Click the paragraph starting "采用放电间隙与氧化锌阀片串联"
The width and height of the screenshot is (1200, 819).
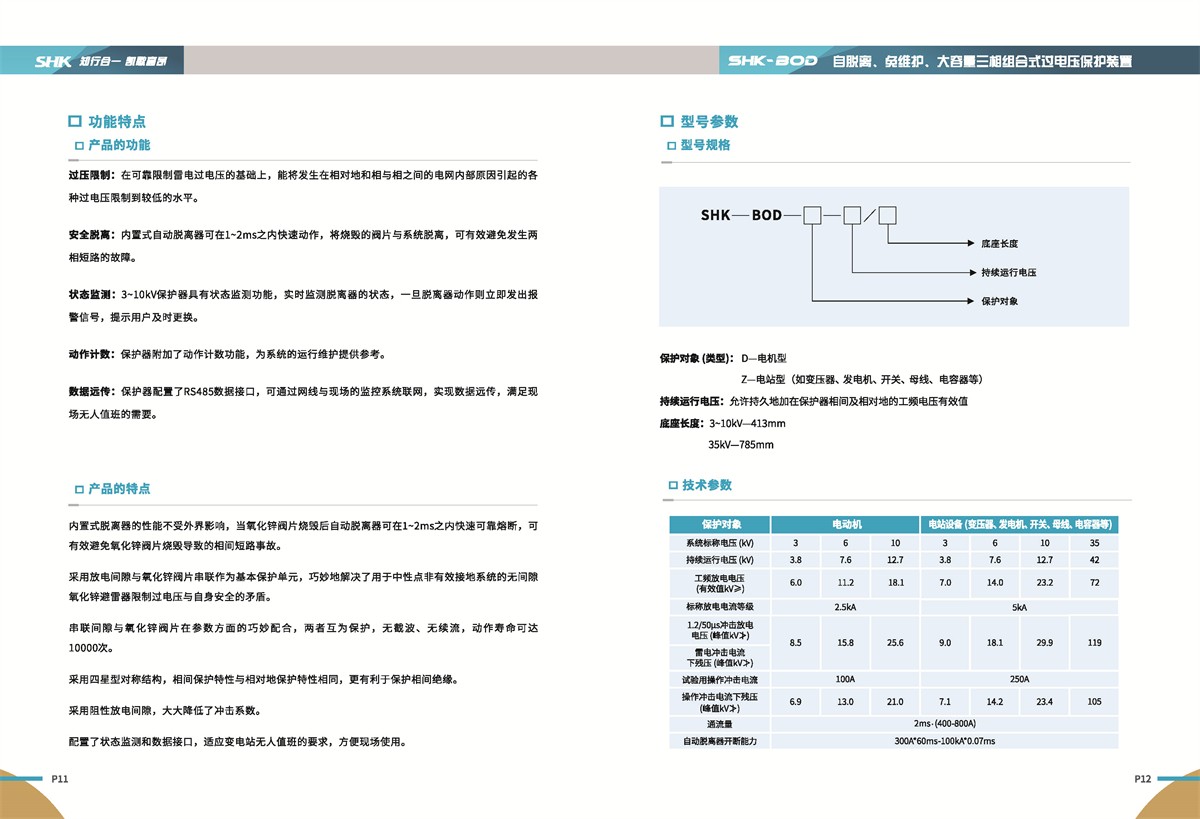(303, 587)
